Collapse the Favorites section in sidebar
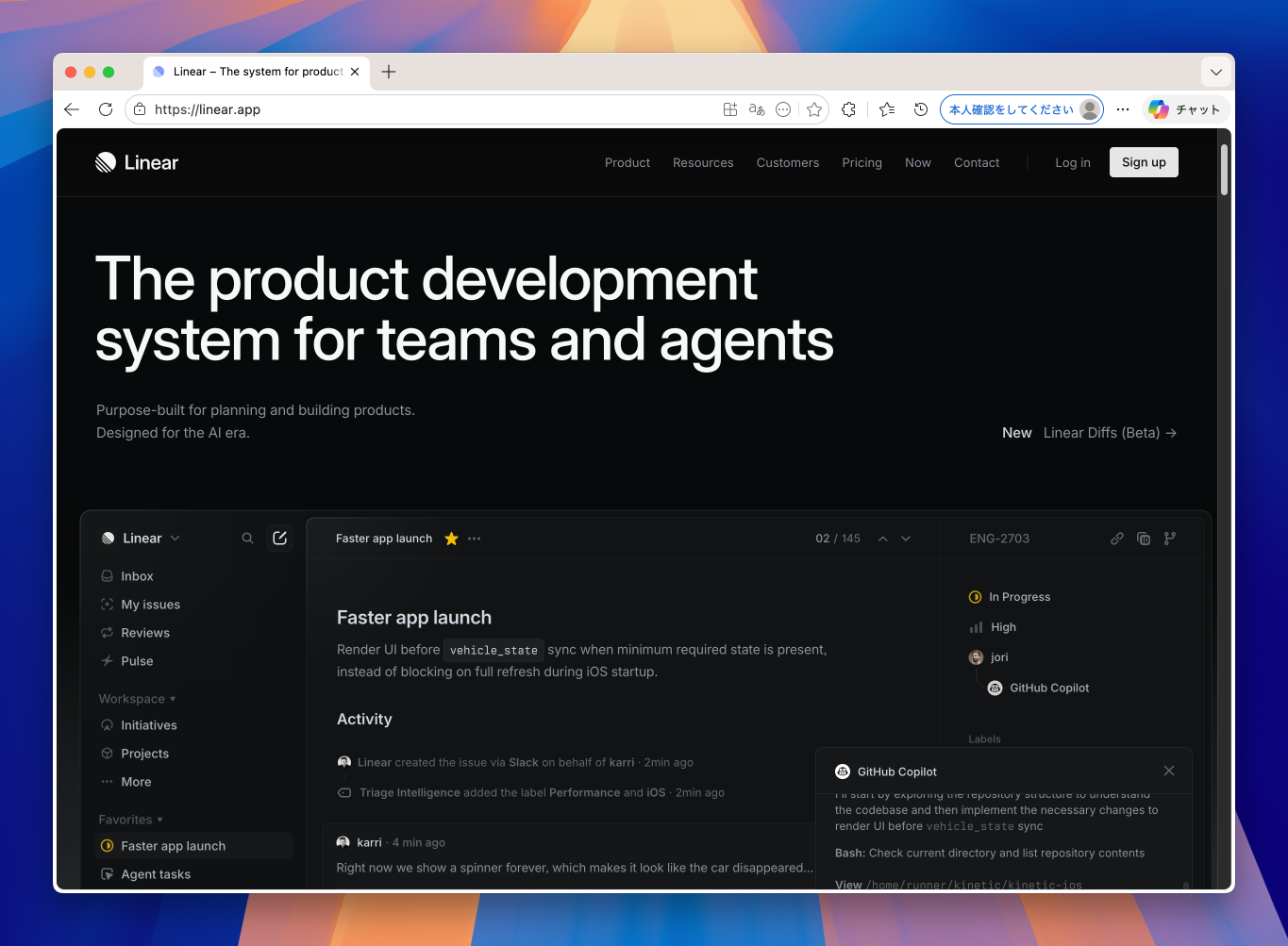 (131, 820)
